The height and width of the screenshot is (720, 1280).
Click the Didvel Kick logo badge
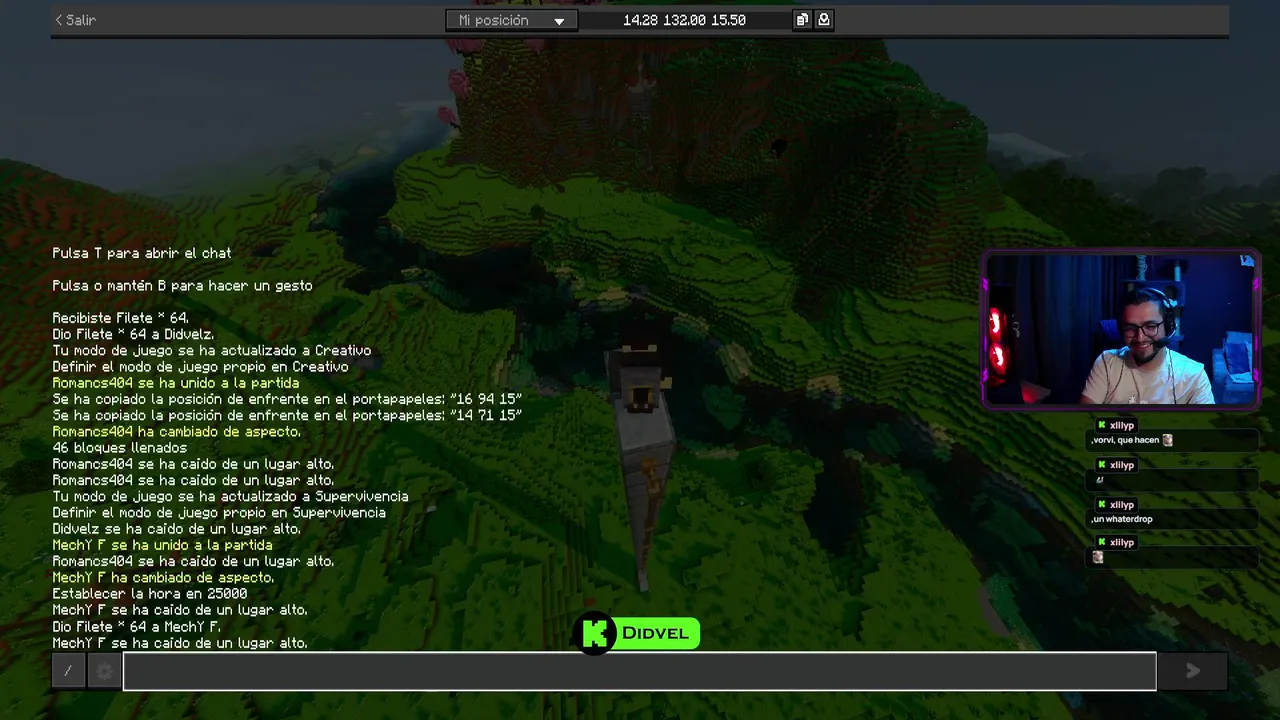[x=638, y=633]
